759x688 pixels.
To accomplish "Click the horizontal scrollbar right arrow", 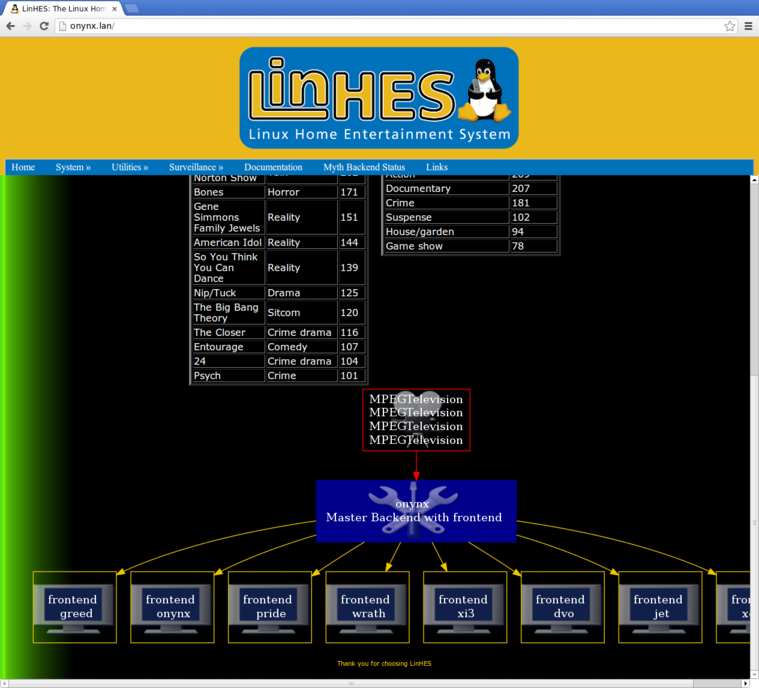I will coord(746,683).
